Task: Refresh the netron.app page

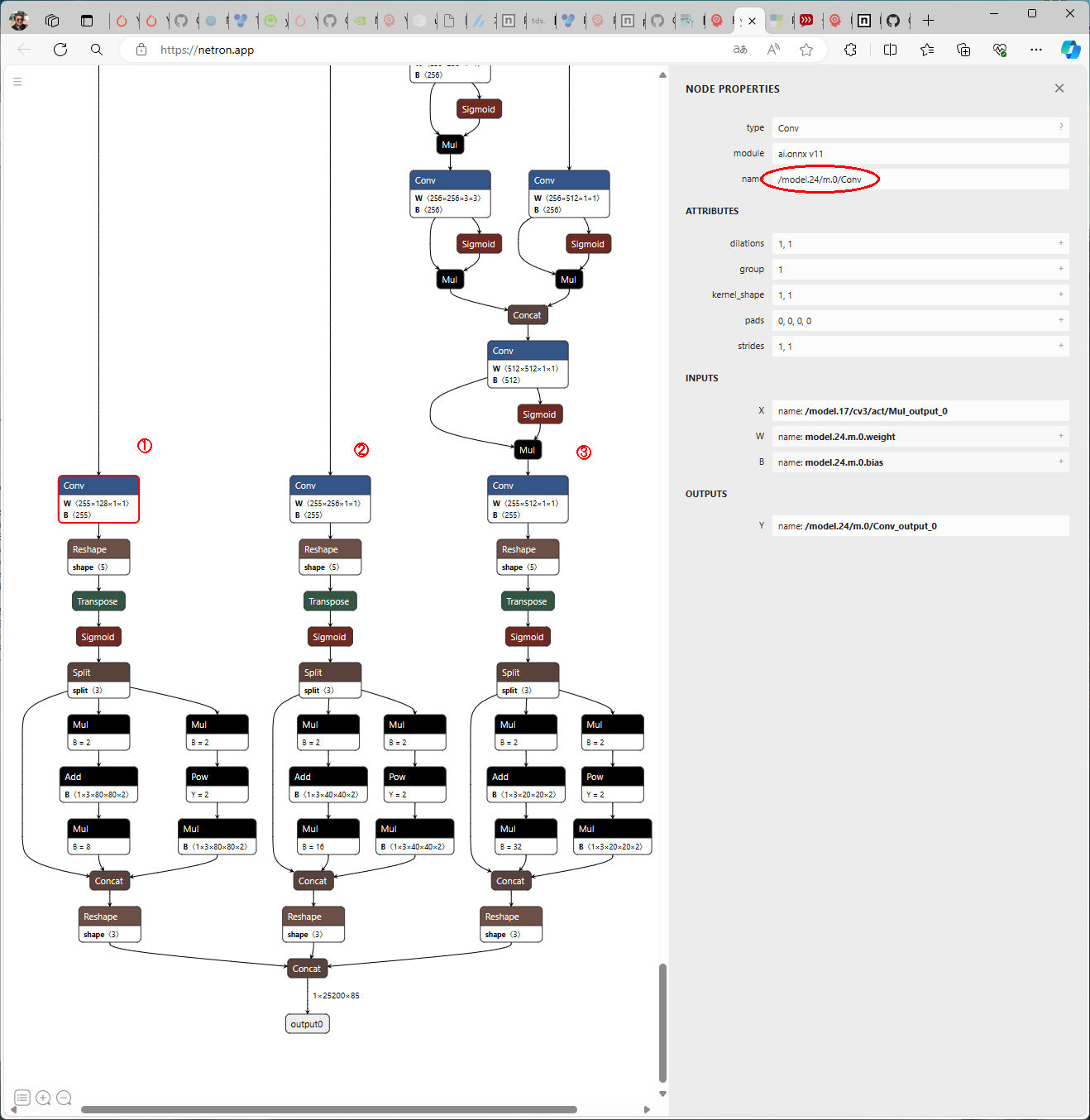Action: 60,50
